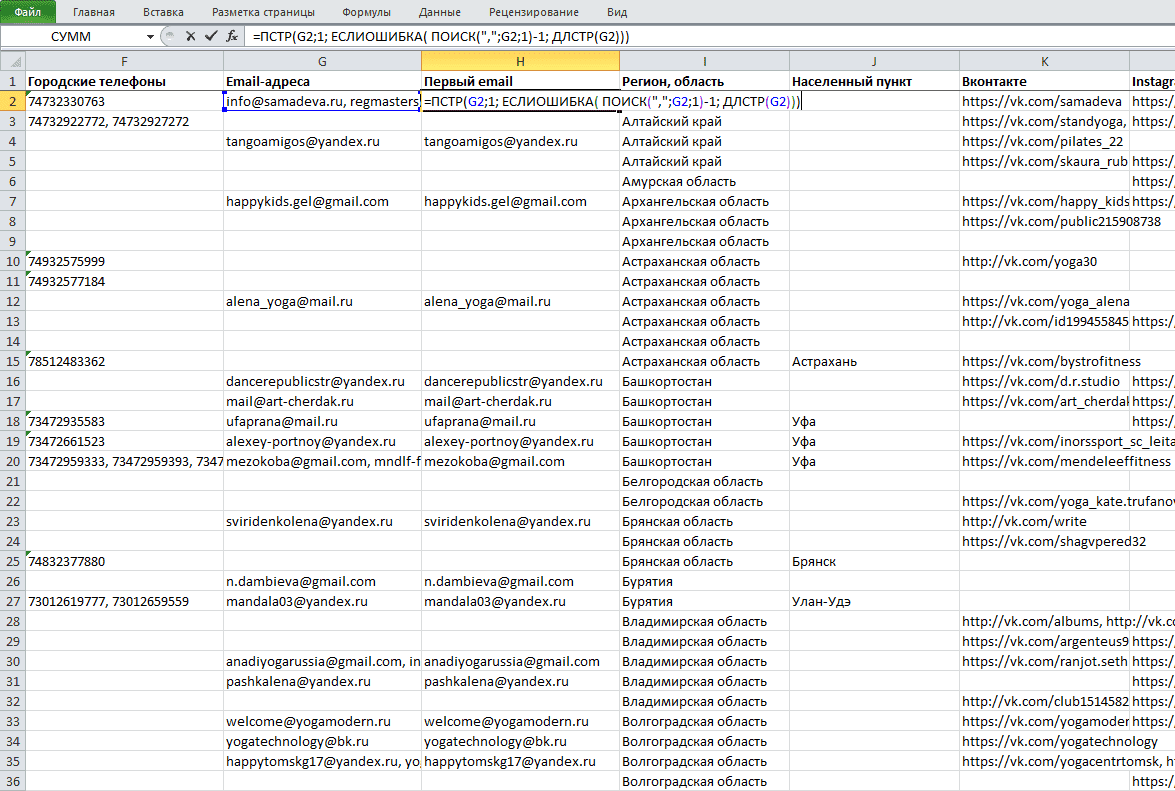This screenshot has height=791, width=1175.
Task: Open the Файл tab
Action: click(28, 12)
